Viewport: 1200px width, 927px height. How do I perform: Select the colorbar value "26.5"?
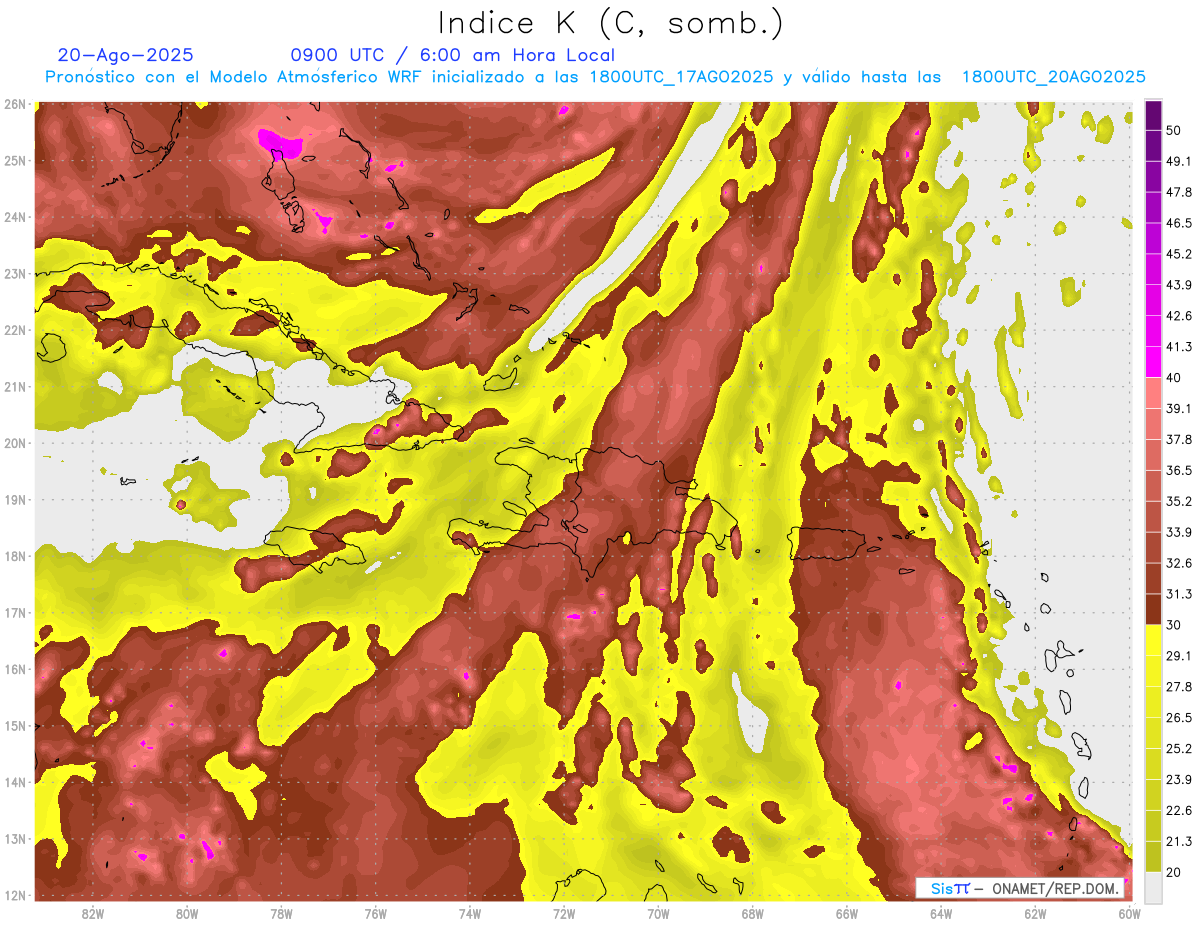click(1178, 718)
